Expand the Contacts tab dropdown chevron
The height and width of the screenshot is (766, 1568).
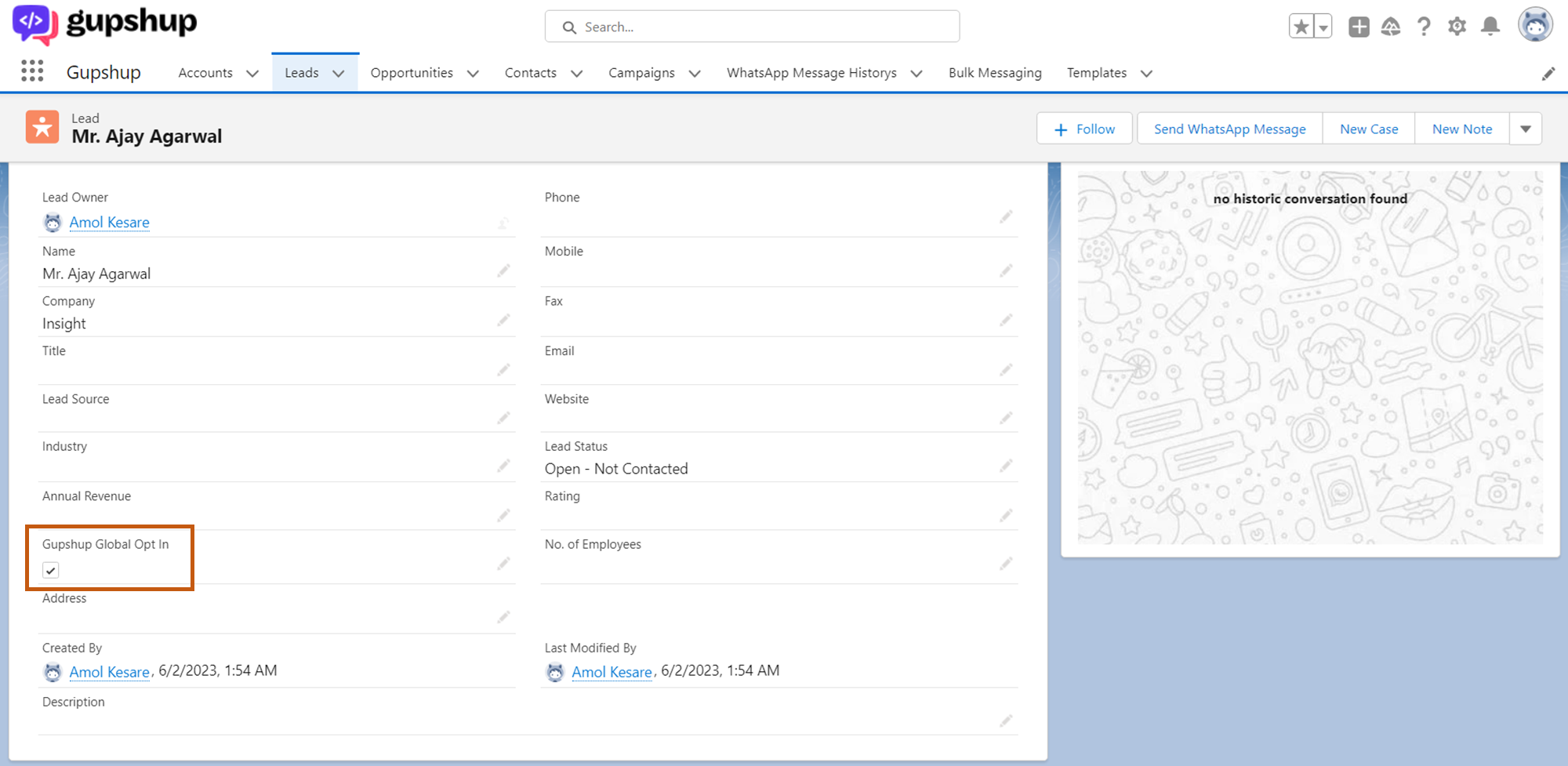point(577,74)
